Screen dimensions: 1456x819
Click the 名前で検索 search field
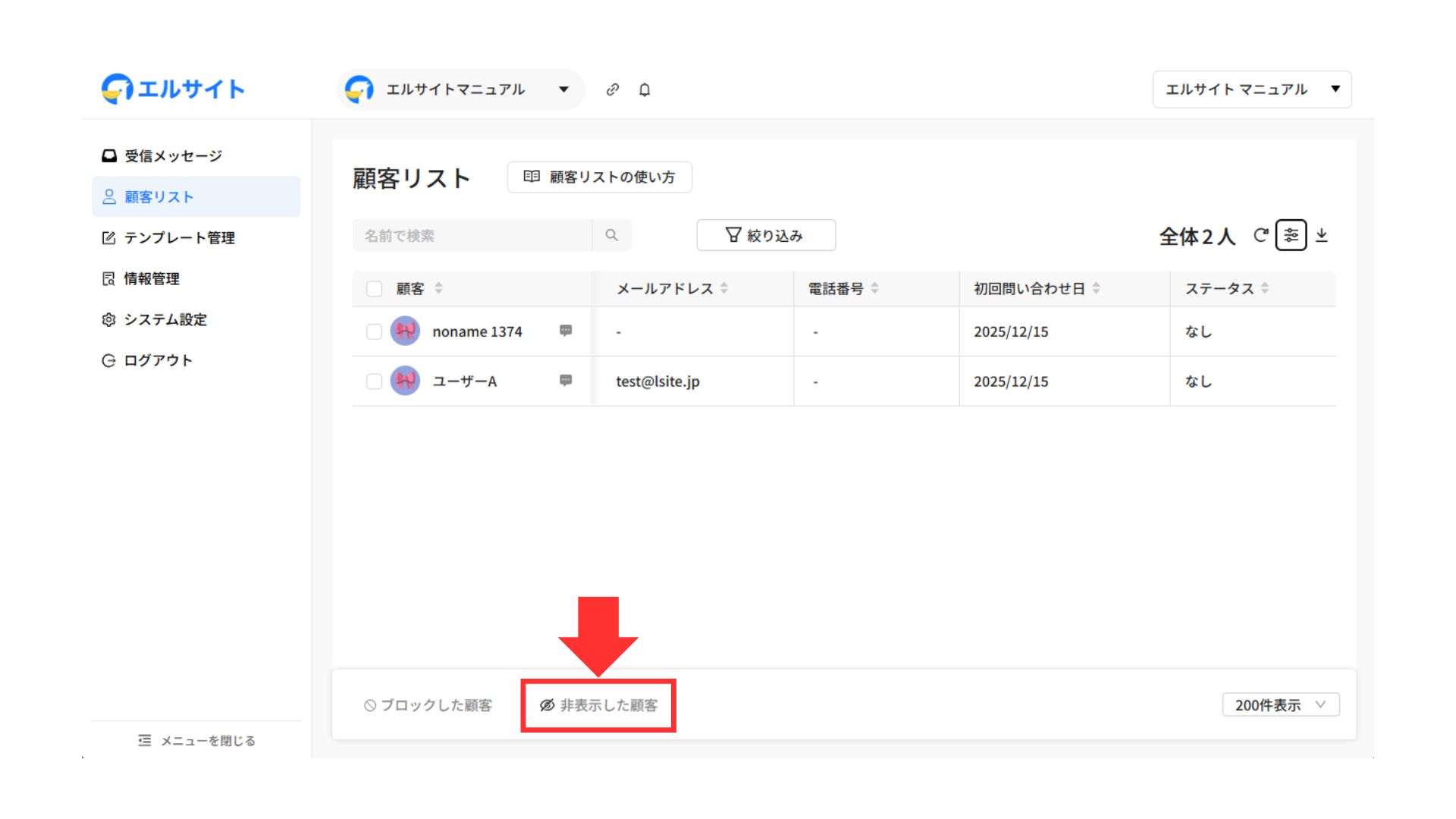tap(472, 236)
